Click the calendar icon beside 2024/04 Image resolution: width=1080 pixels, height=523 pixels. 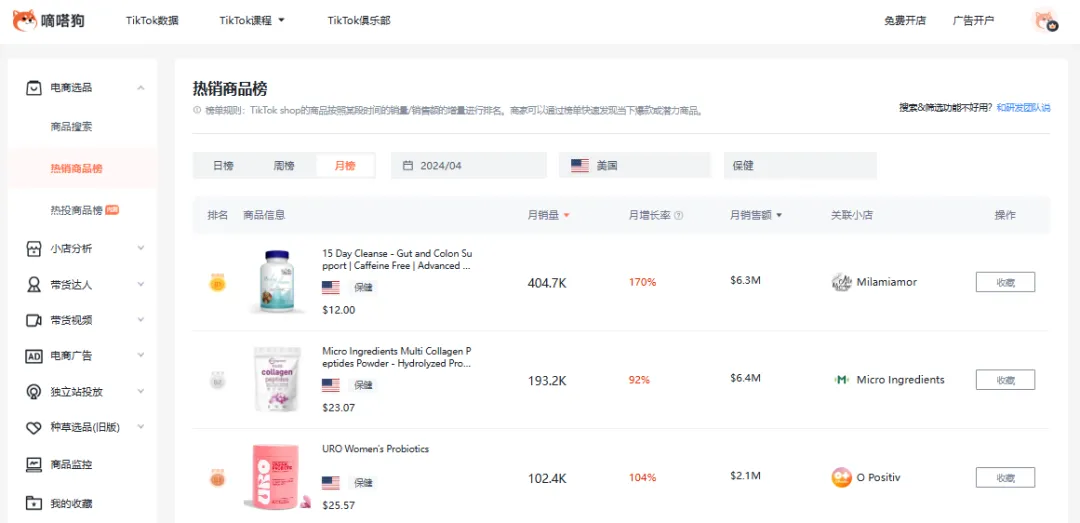(408, 165)
